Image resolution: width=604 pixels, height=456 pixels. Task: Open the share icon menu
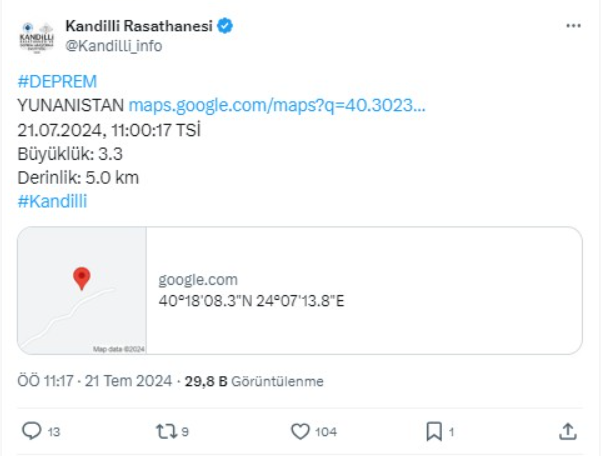(x=567, y=431)
